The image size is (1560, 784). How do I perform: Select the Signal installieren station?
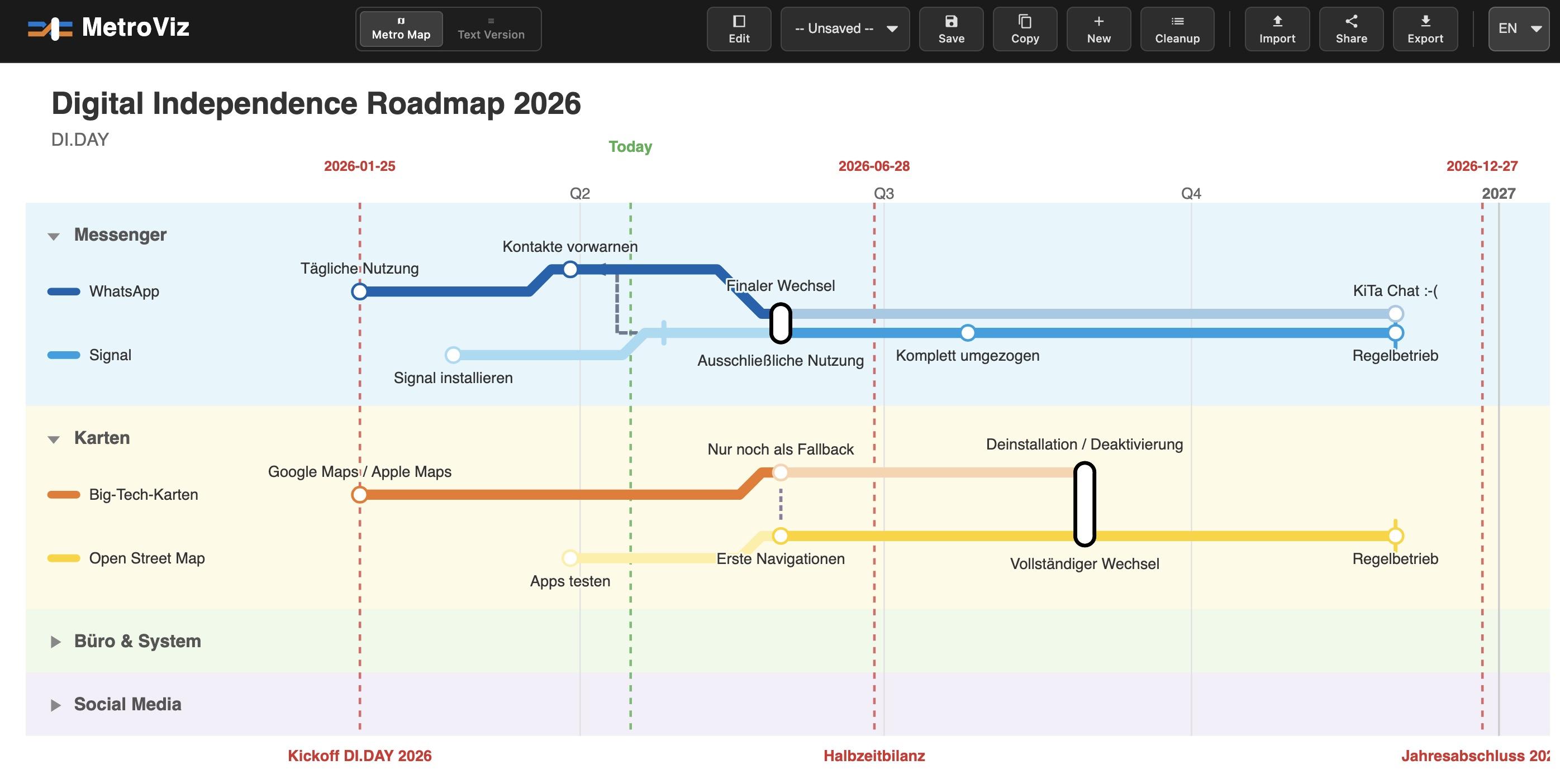[453, 355]
